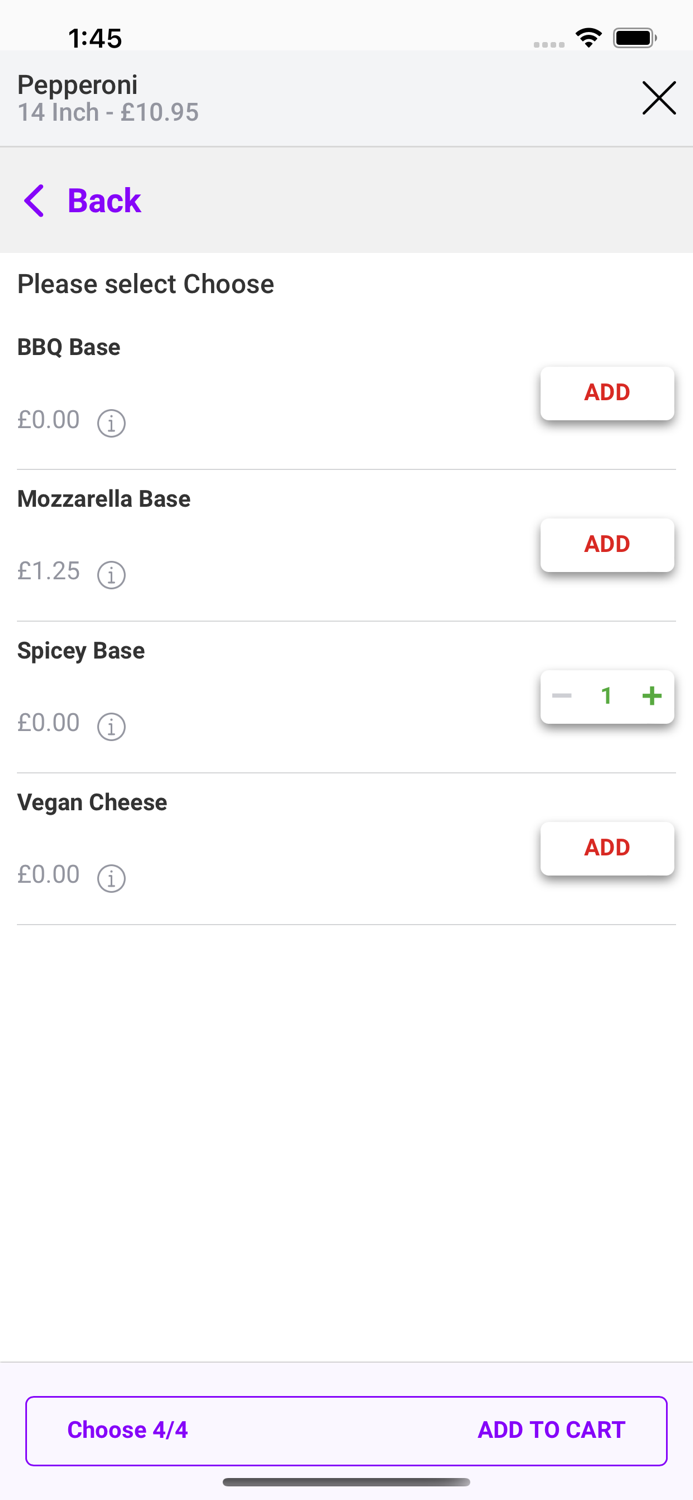Screen dimensions: 693x1500
Task: Add Vegan Cheese option
Action: [x=607, y=848]
